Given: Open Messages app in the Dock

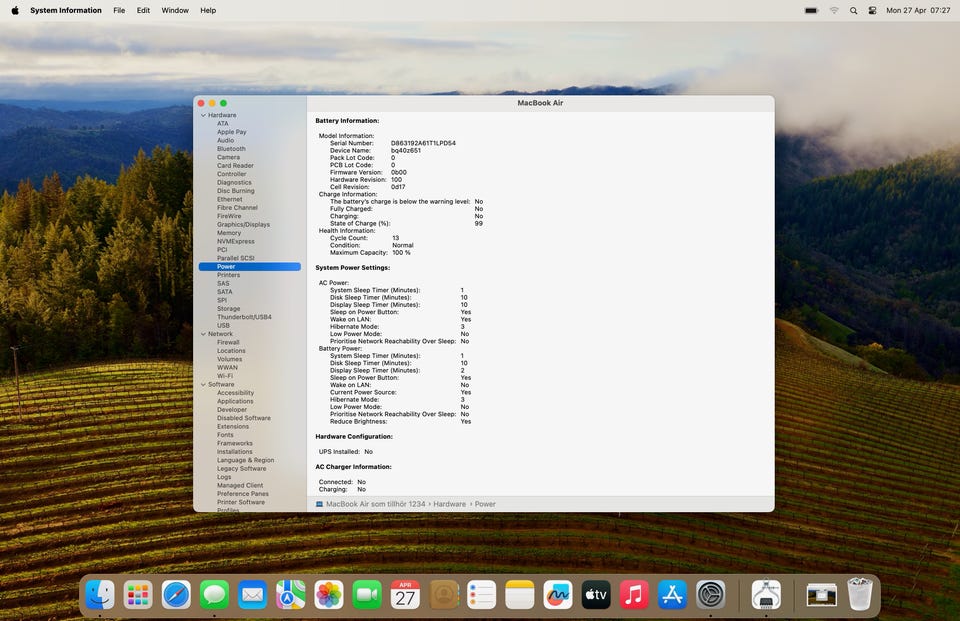Looking at the screenshot, I should point(214,595).
